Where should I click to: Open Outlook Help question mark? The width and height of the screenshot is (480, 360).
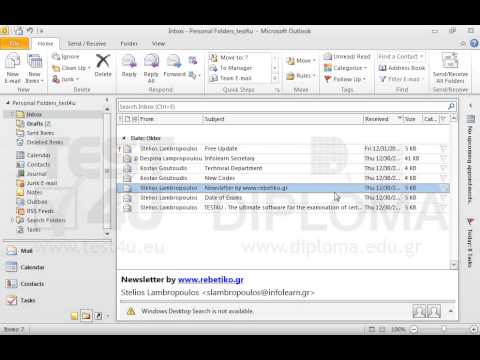point(474,43)
